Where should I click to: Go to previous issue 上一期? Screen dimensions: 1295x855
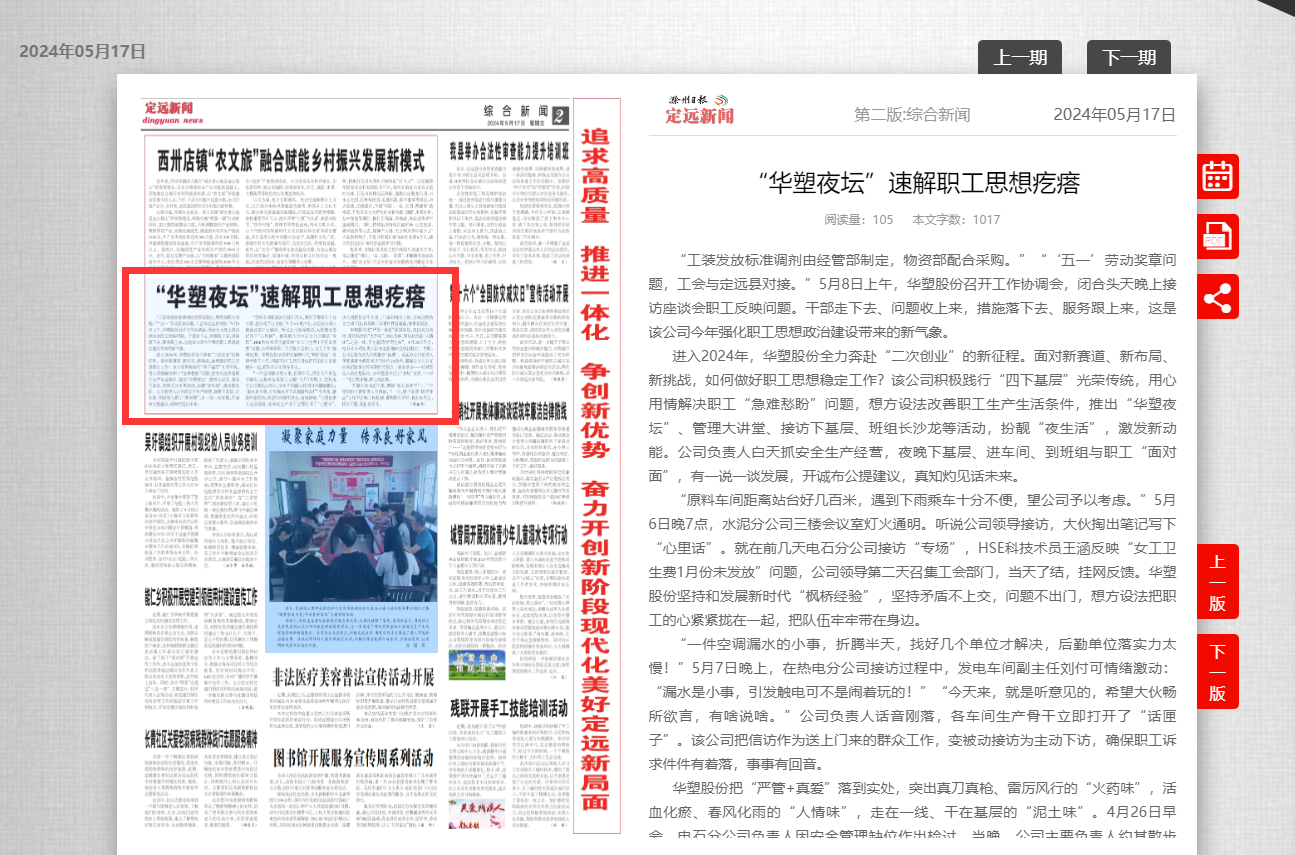(1019, 58)
